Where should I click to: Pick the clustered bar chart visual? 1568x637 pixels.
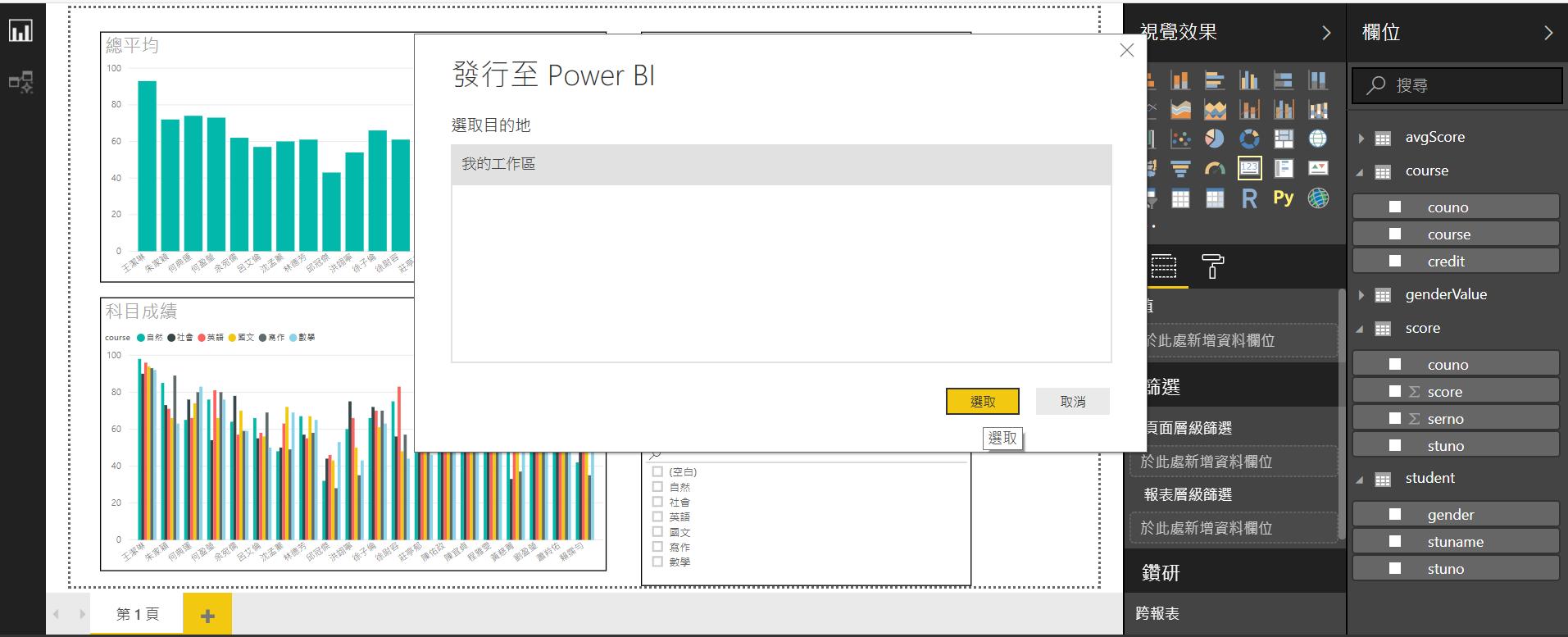tap(1215, 80)
